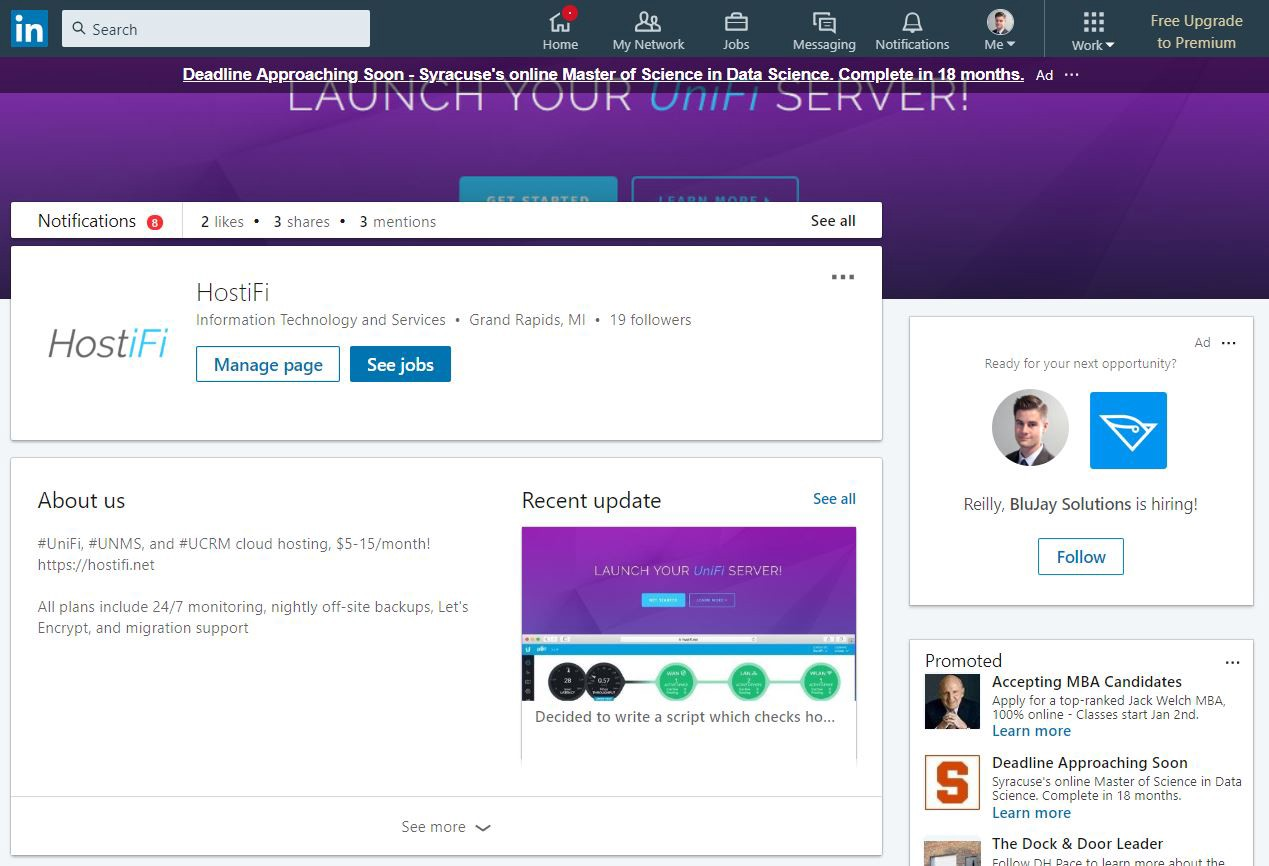Viewport: 1269px width, 866px height.
Task: Click the Syracuse S logo in Promoted
Action: pyautogui.click(x=952, y=782)
